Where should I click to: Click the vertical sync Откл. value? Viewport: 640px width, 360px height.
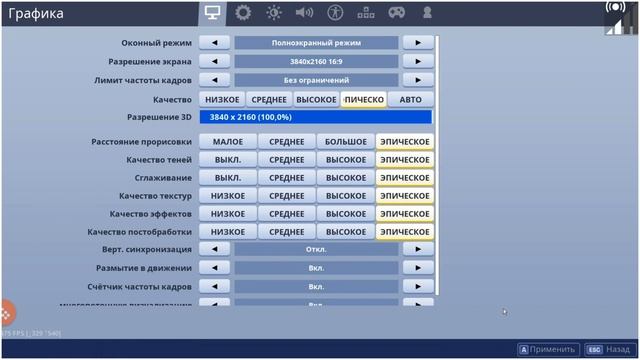pyautogui.click(x=316, y=249)
